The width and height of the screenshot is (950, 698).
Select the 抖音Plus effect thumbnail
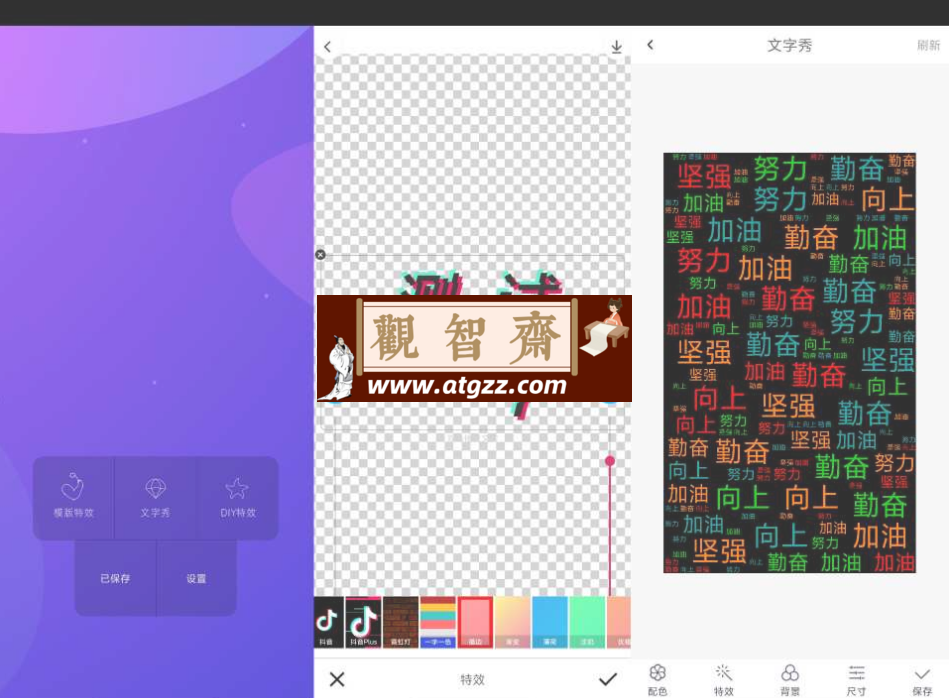point(364,622)
